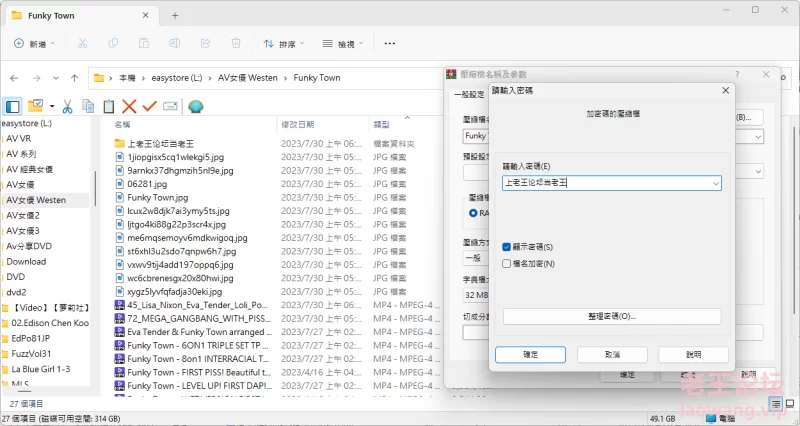Toggle the navigation pane layout icon

12,106
